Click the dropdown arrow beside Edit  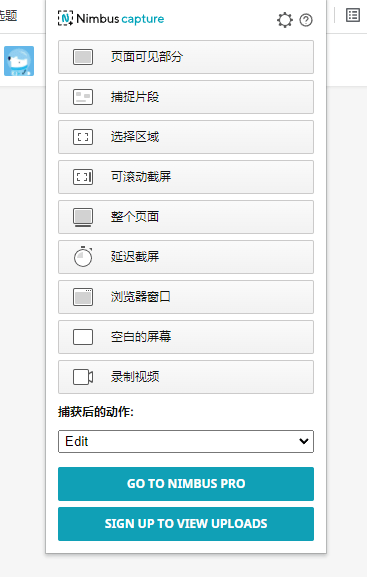pyautogui.click(x=304, y=441)
